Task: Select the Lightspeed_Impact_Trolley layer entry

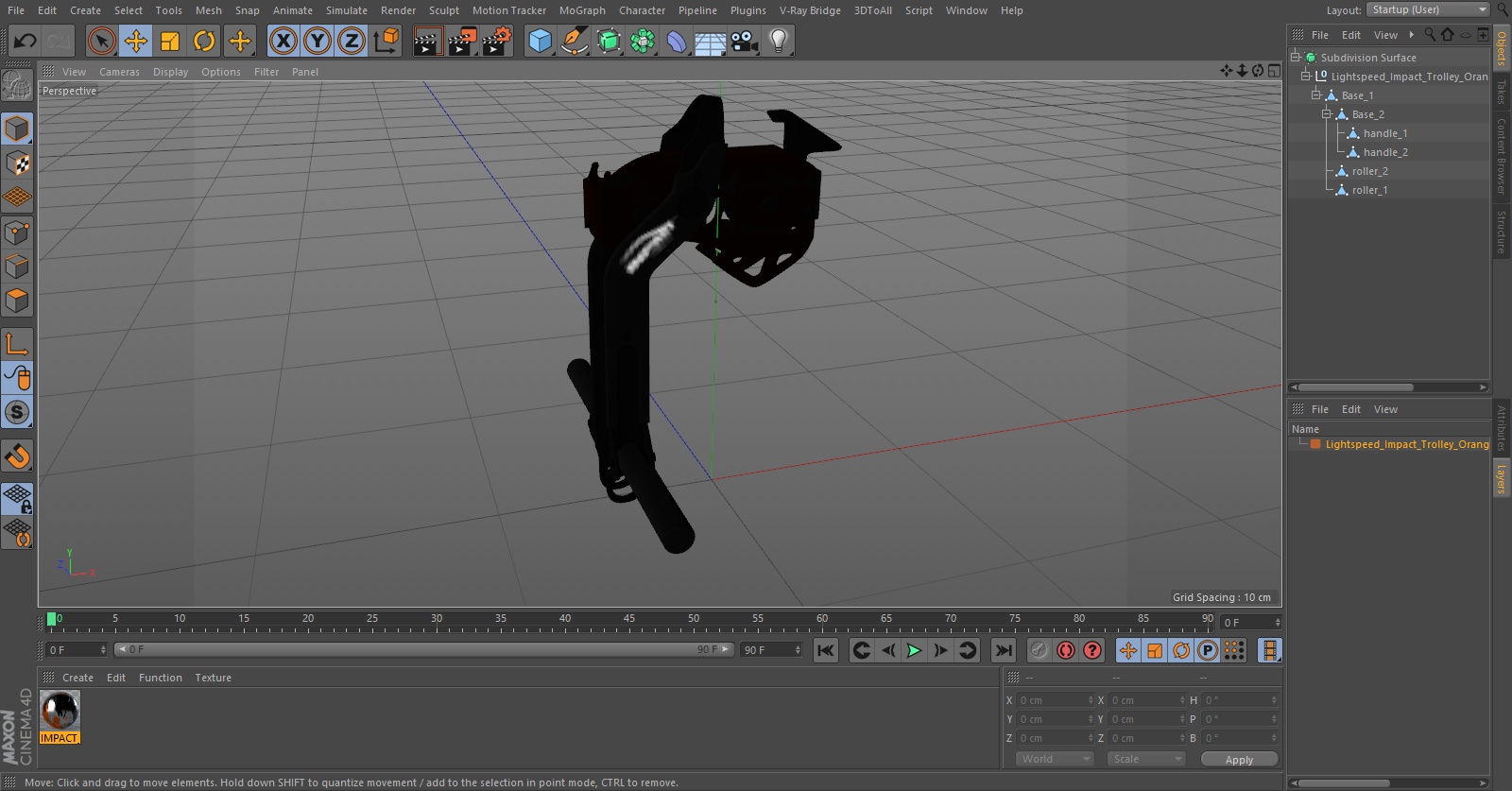Action: (1406, 444)
